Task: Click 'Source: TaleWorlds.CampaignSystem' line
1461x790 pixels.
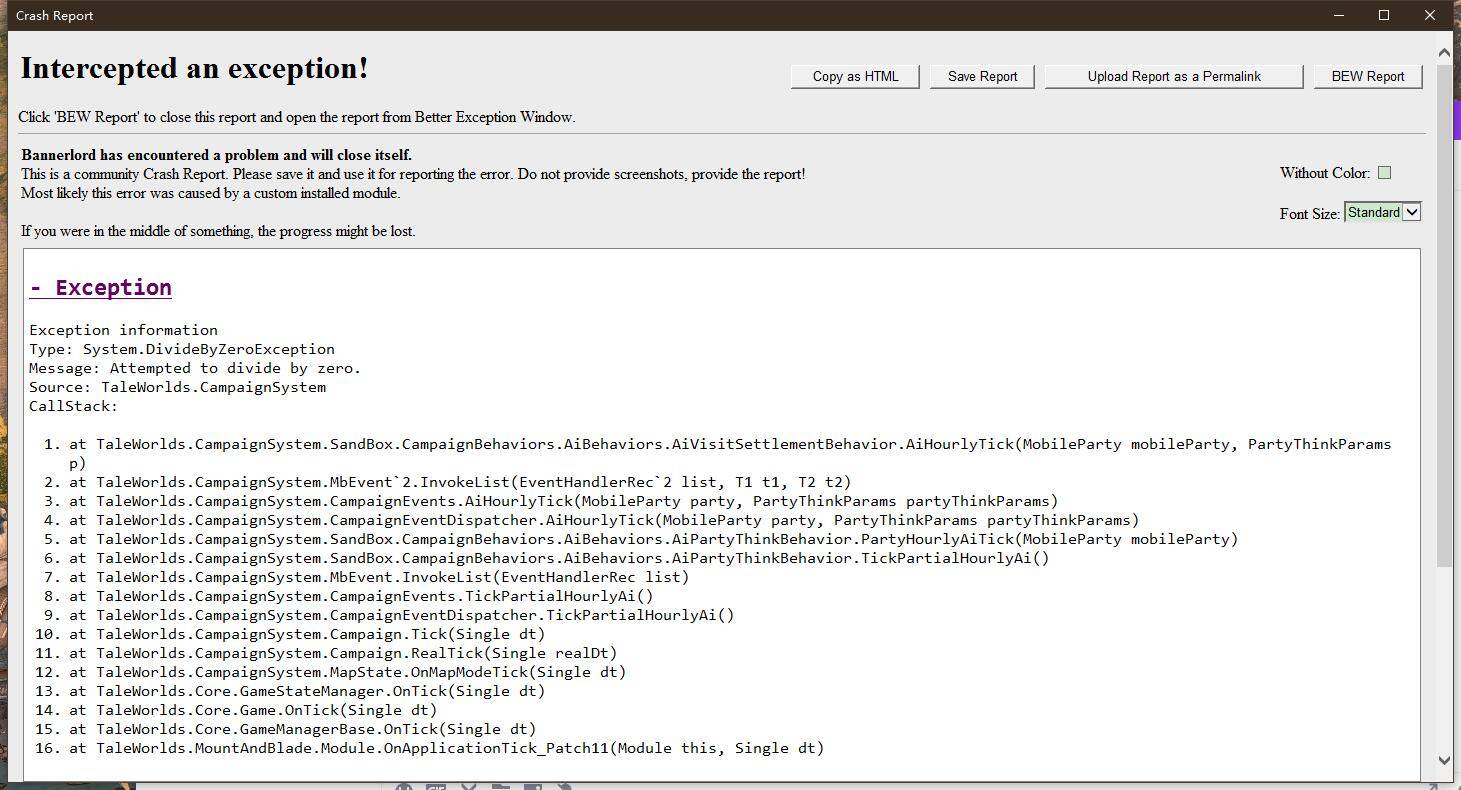Action: point(177,387)
